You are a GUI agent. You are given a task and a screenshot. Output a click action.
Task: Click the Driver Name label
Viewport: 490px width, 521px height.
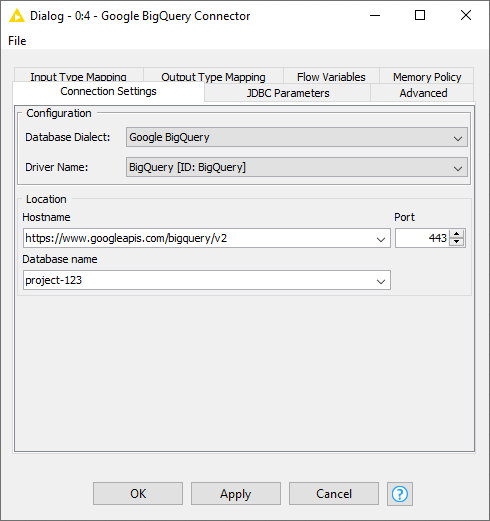[x=57, y=167]
